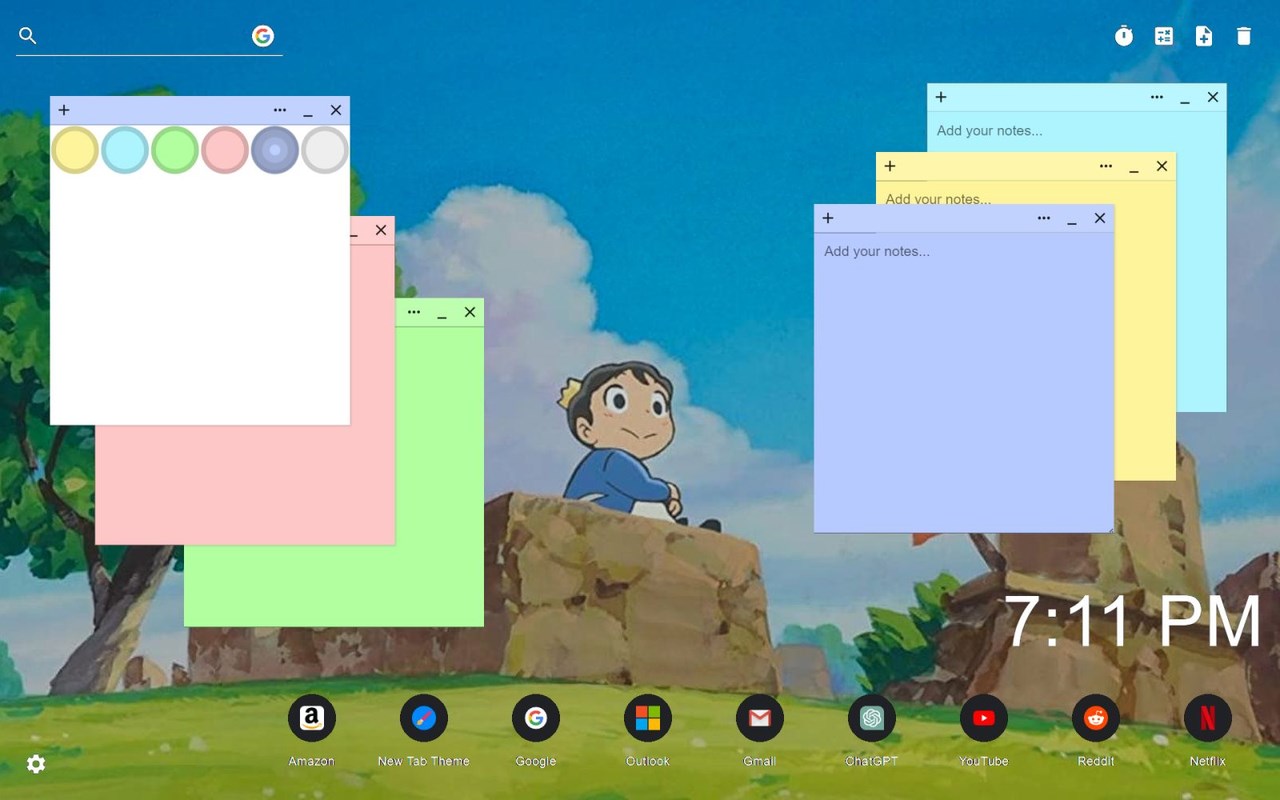This screenshot has width=1280, height=800.
Task: Pick the light blue color swatch
Action: pos(125,150)
